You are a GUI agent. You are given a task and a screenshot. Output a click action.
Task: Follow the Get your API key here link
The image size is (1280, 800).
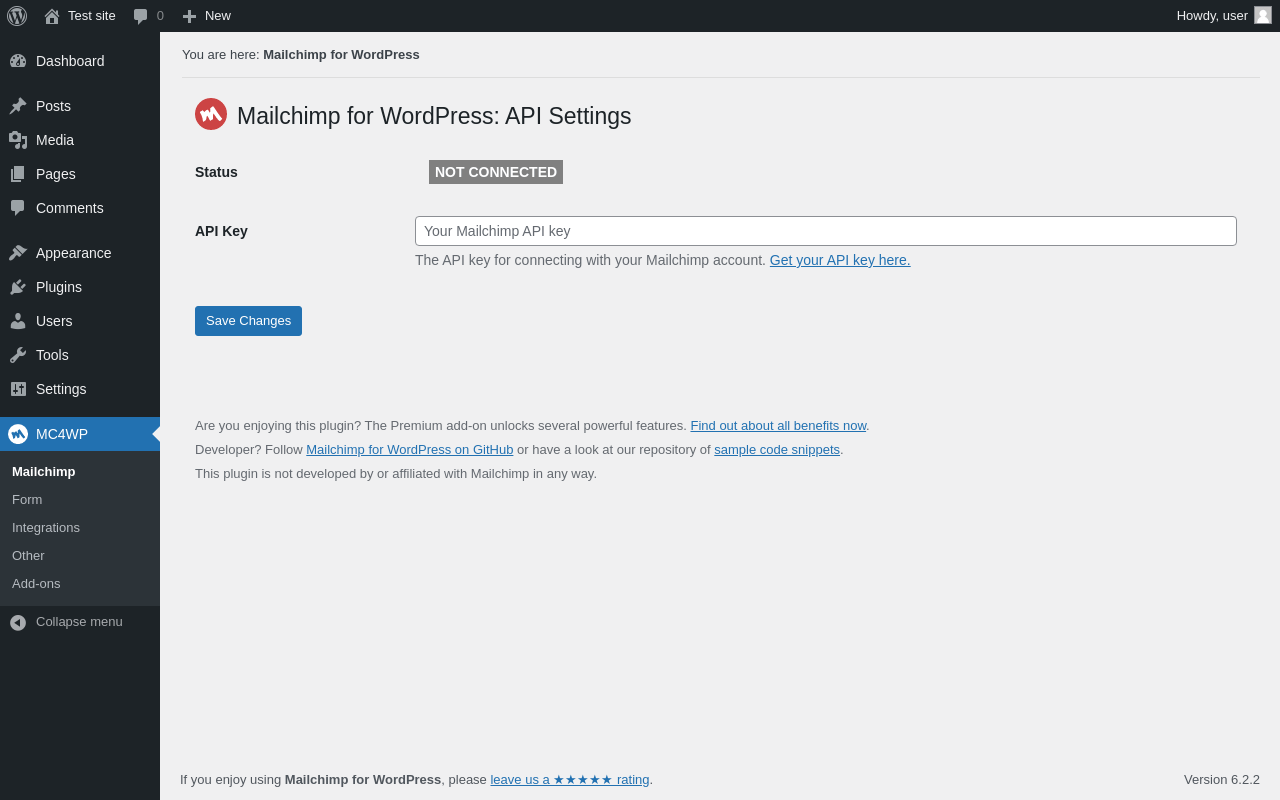(840, 260)
